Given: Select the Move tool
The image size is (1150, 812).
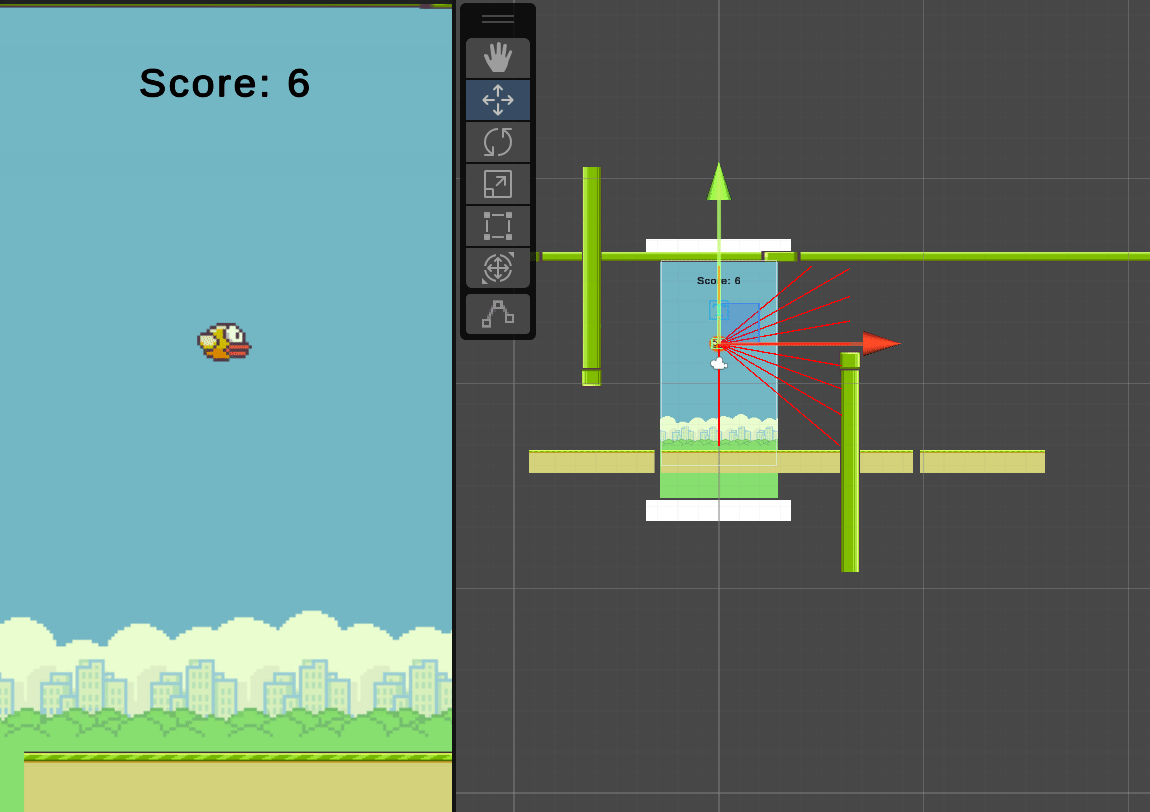Looking at the screenshot, I should tap(498, 100).
